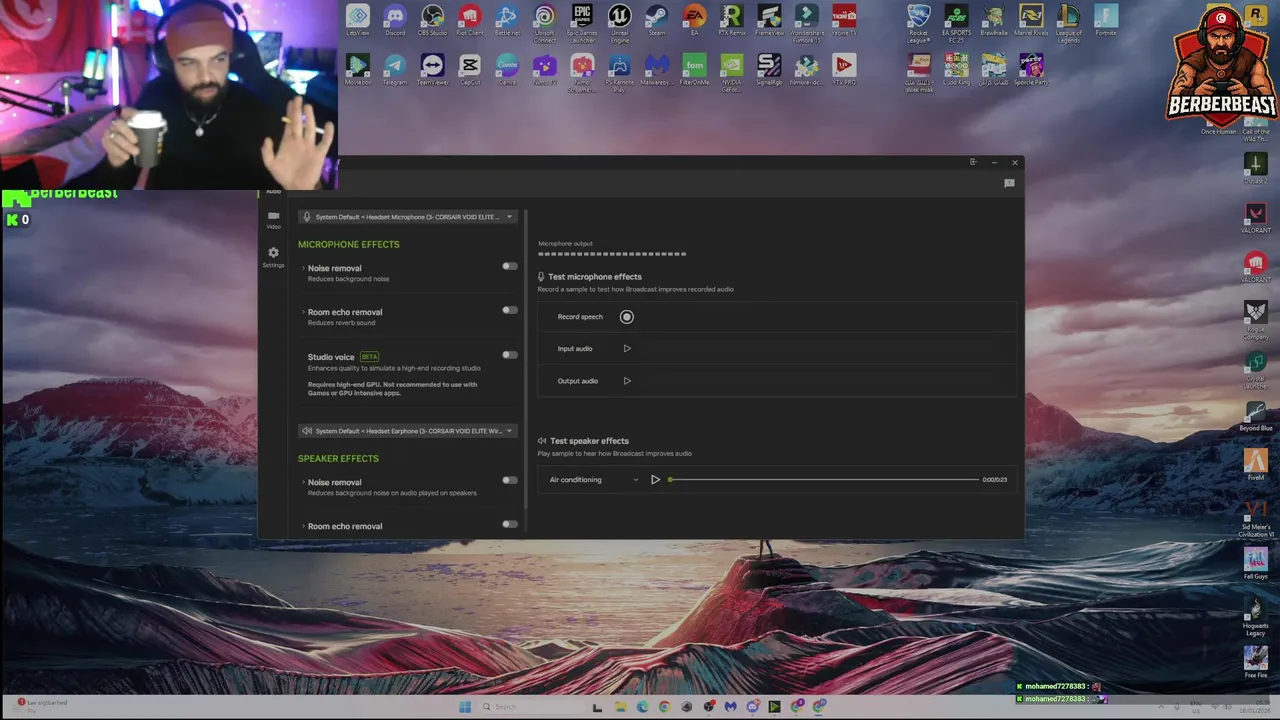Click the sign-out icon in Broadcast title bar
The width and height of the screenshot is (1280, 720).
(973, 162)
